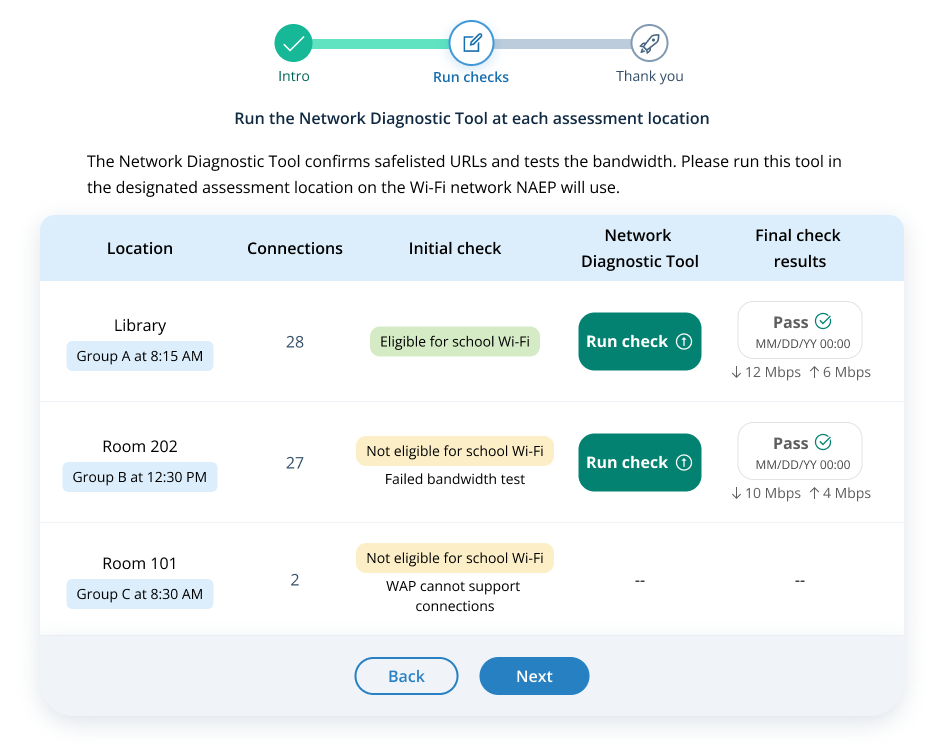Viewport: 944px width, 756px height.
Task: Click the upload arrow icon in Room 202's Run check
Action: 684,463
